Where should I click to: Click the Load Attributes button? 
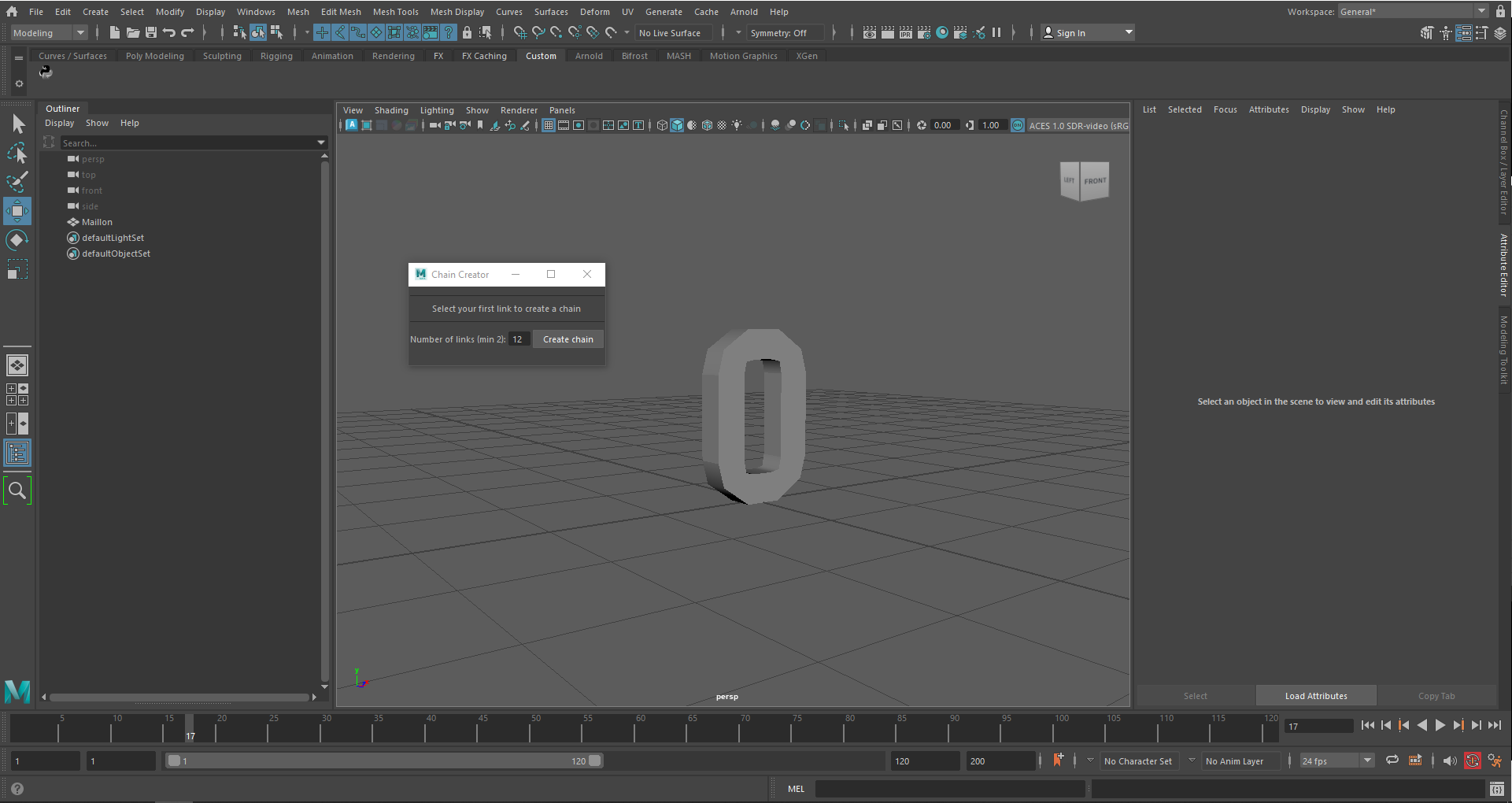[1315, 696]
